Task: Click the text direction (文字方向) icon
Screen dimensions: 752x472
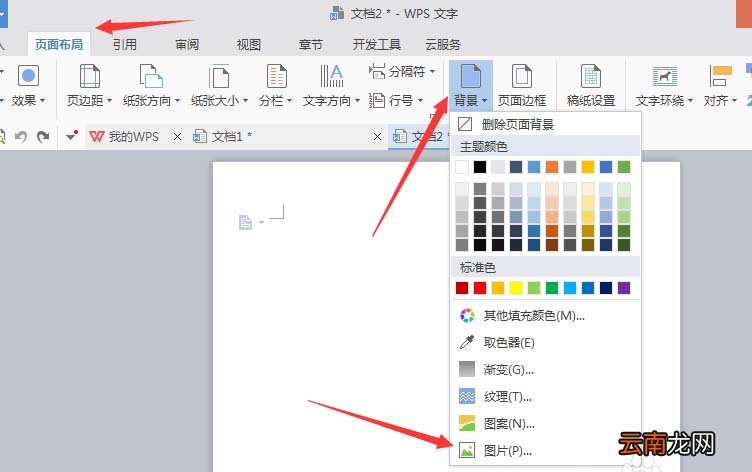Action: coord(331,76)
